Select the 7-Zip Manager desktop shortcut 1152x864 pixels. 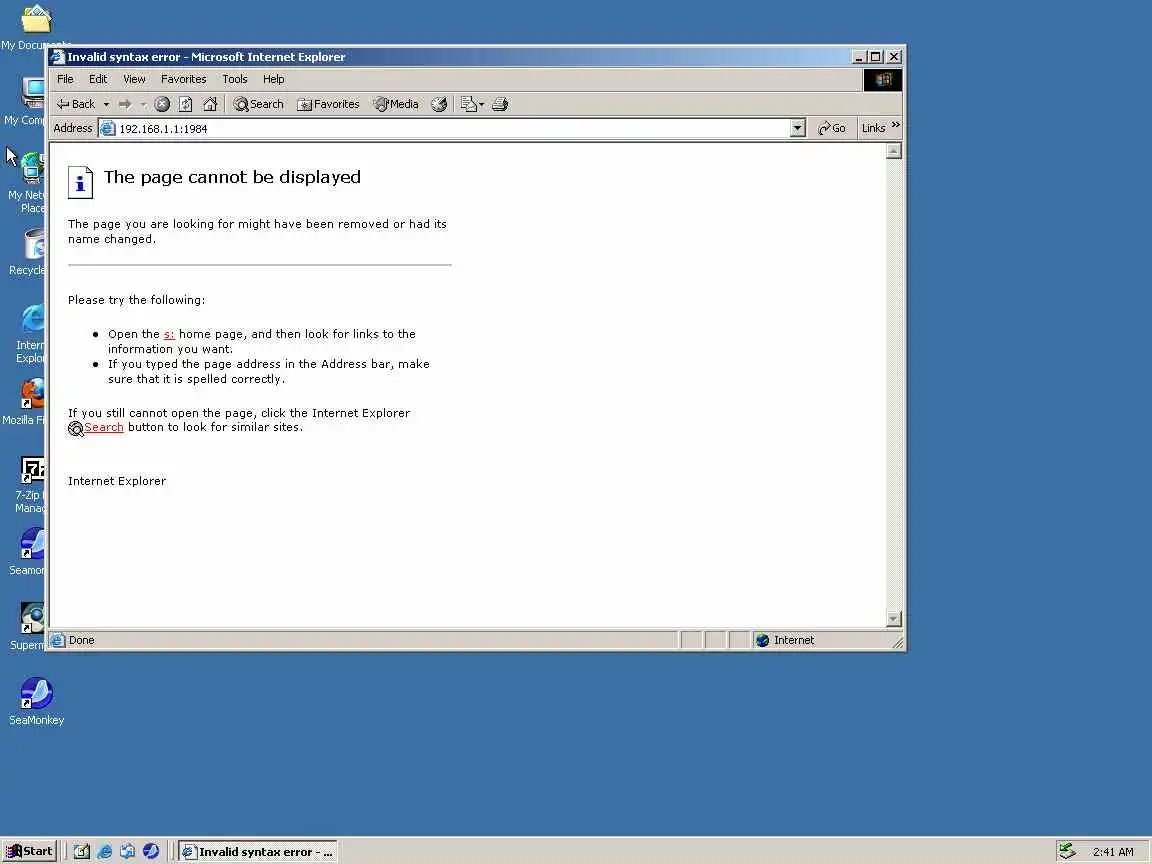29,483
